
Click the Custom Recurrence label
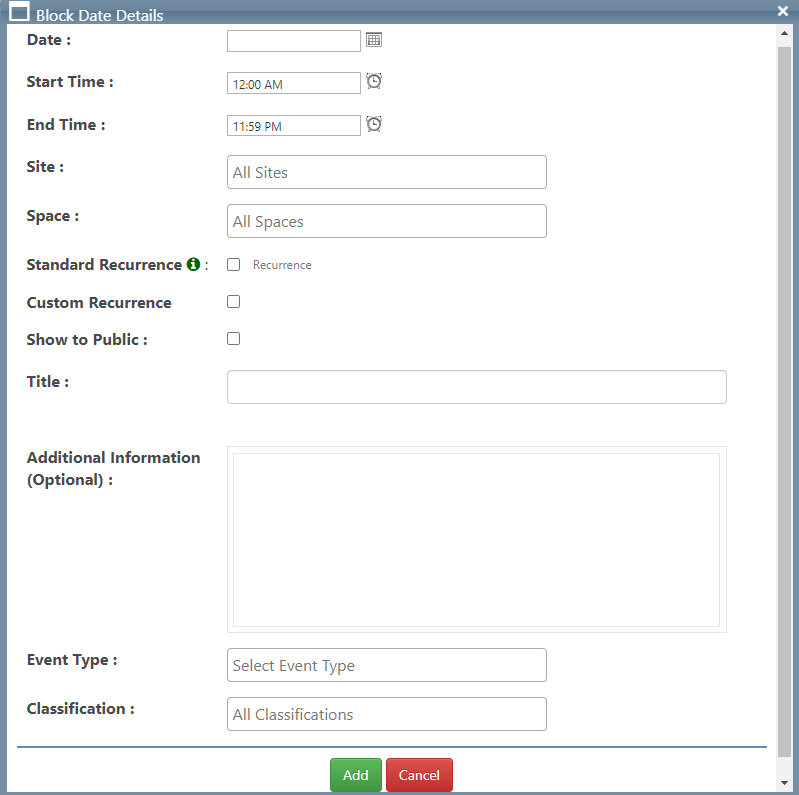click(x=99, y=303)
